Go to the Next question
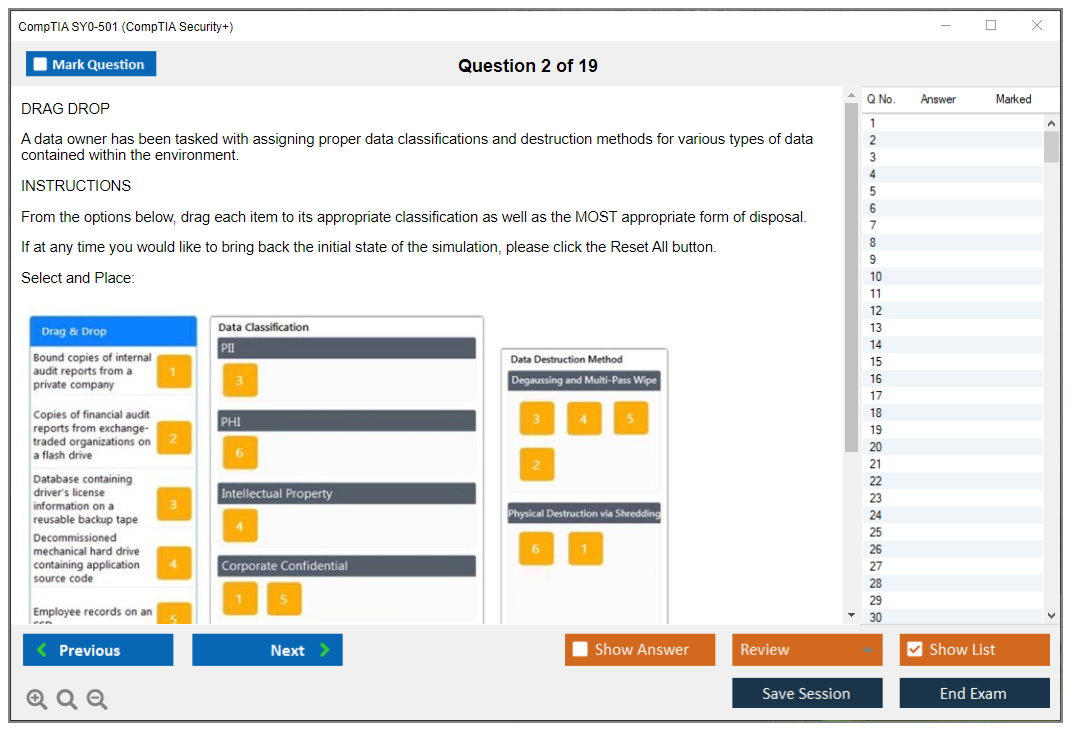This screenshot has width=1075, height=735. tap(267, 650)
